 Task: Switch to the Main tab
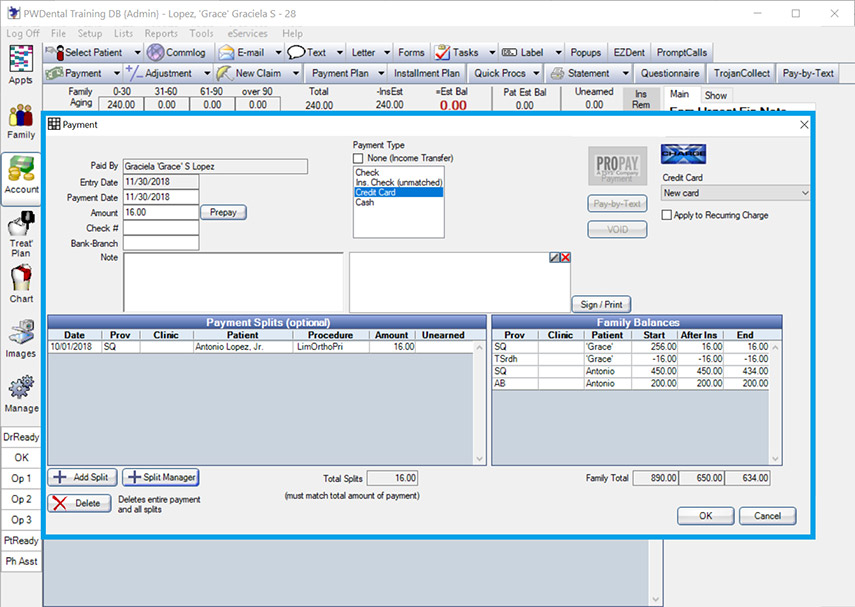679,94
